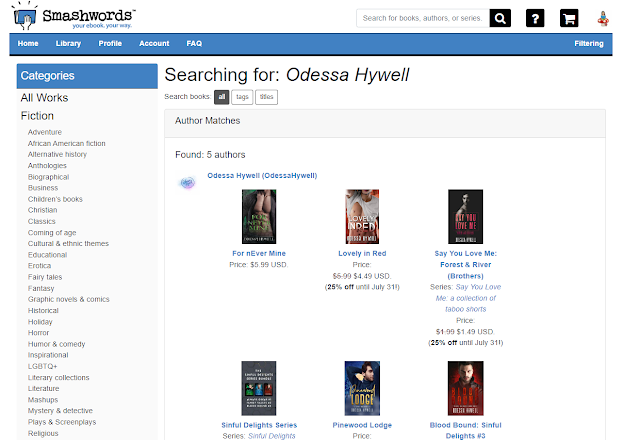Select the Graphic novels & comics category
Viewport: 640px width, 440px height.
tap(69, 299)
